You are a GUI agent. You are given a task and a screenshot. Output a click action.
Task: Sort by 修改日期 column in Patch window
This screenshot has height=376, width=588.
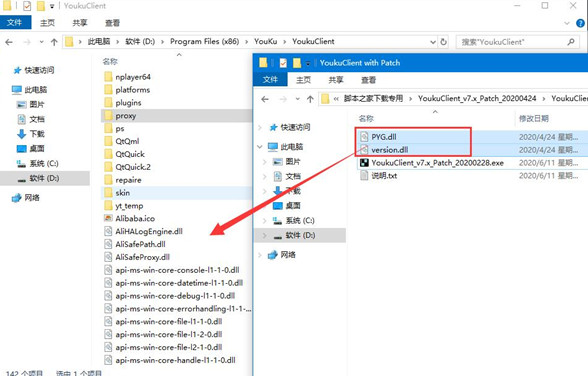point(534,118)
